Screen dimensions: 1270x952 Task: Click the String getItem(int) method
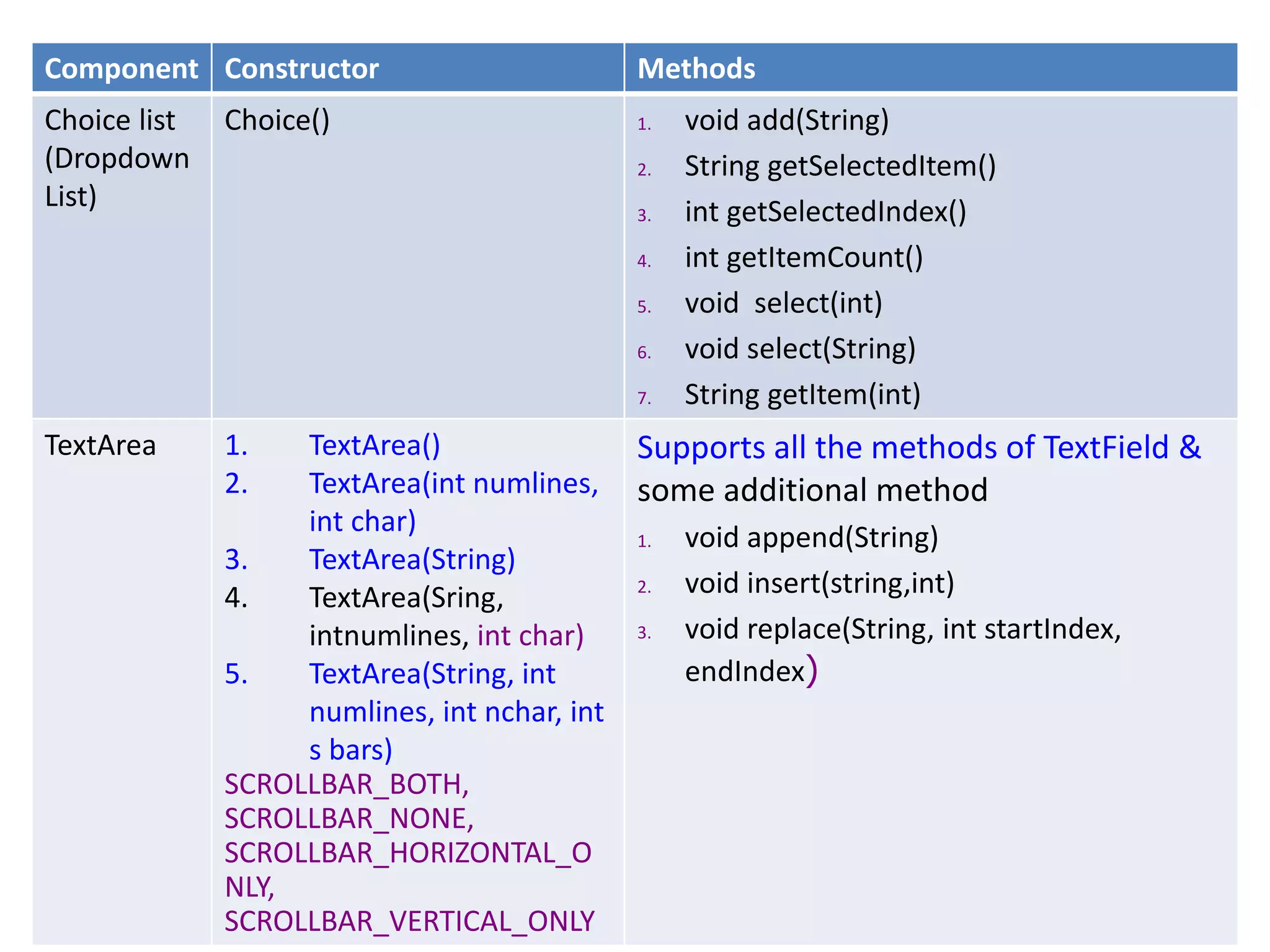coord(802,395)
